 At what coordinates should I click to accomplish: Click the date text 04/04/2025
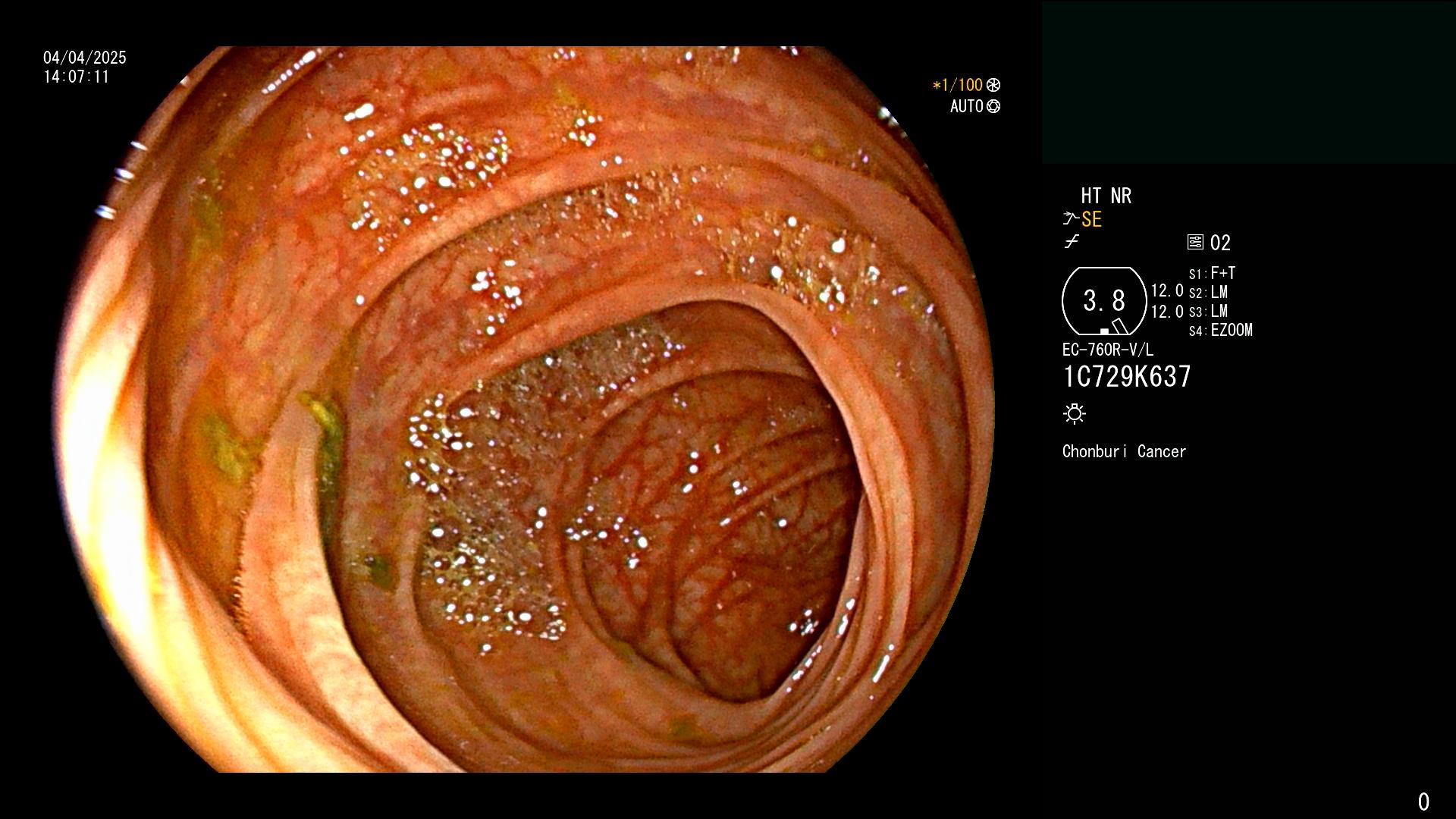click(85, 58)
